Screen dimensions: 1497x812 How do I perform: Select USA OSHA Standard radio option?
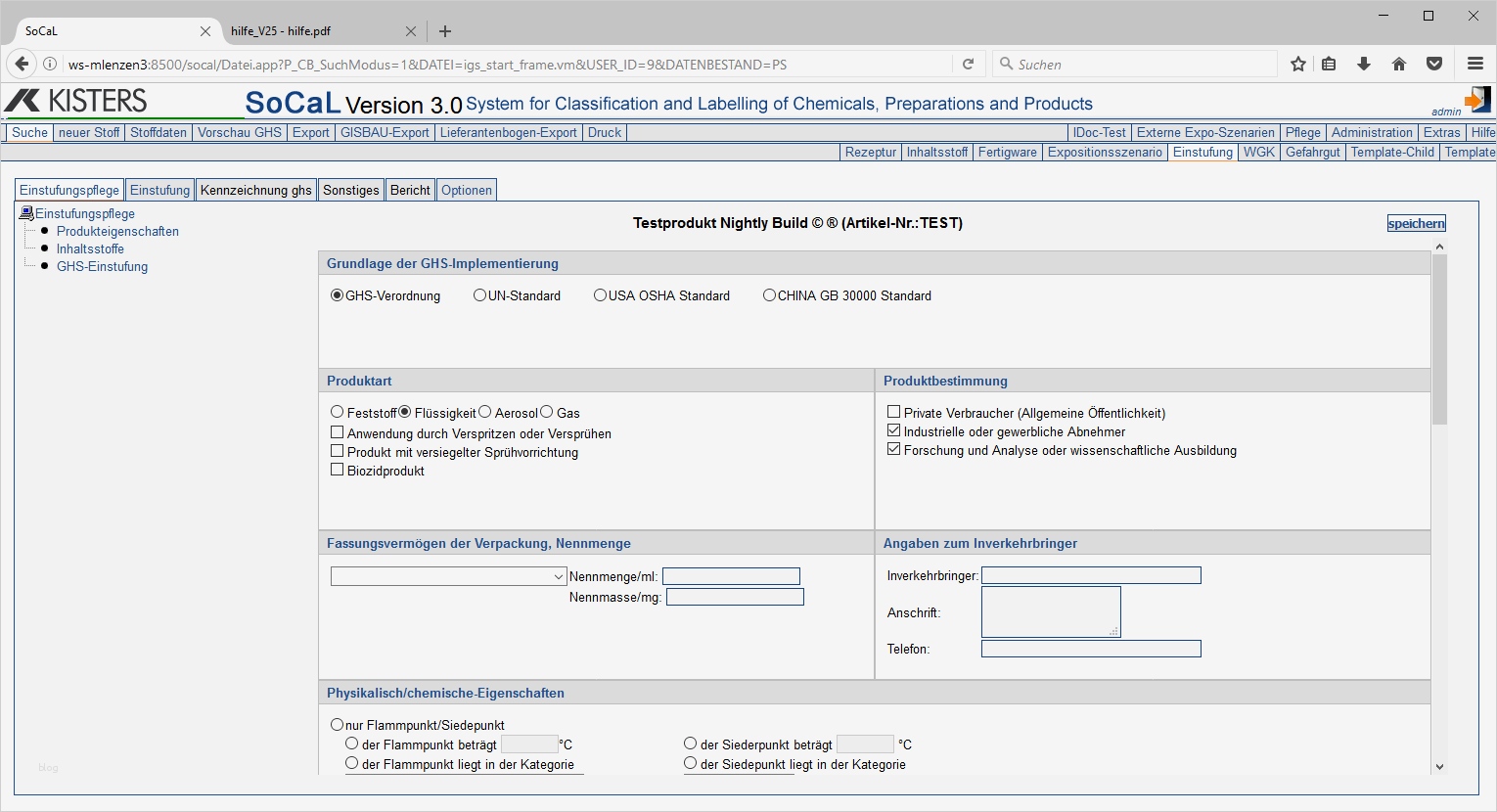pos(600,295)
